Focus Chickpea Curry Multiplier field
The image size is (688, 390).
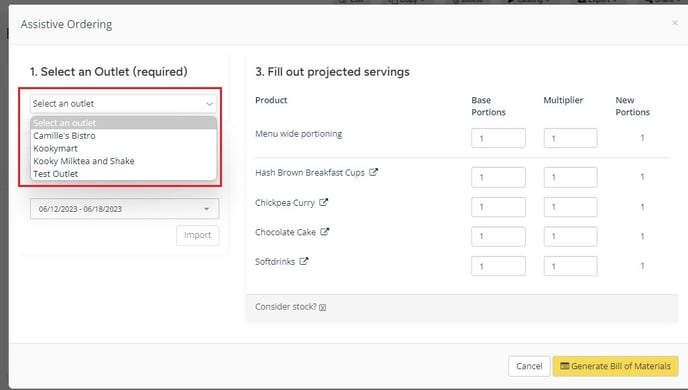pos(570,207)
